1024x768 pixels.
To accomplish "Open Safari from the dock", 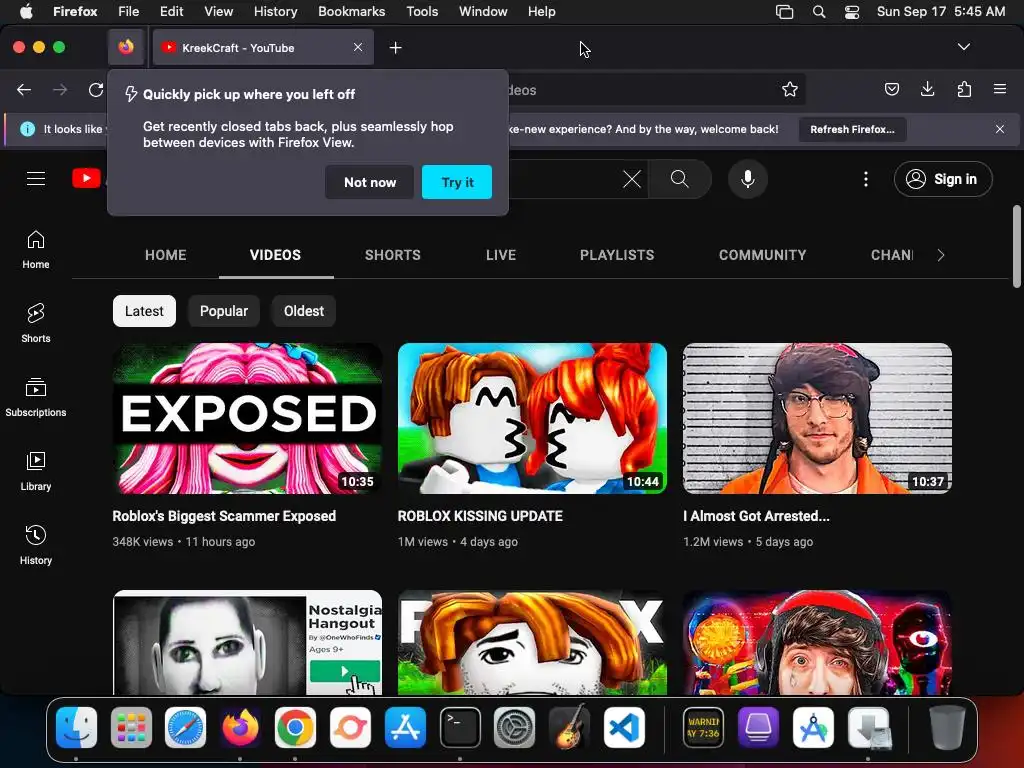I will click(185, 728).
